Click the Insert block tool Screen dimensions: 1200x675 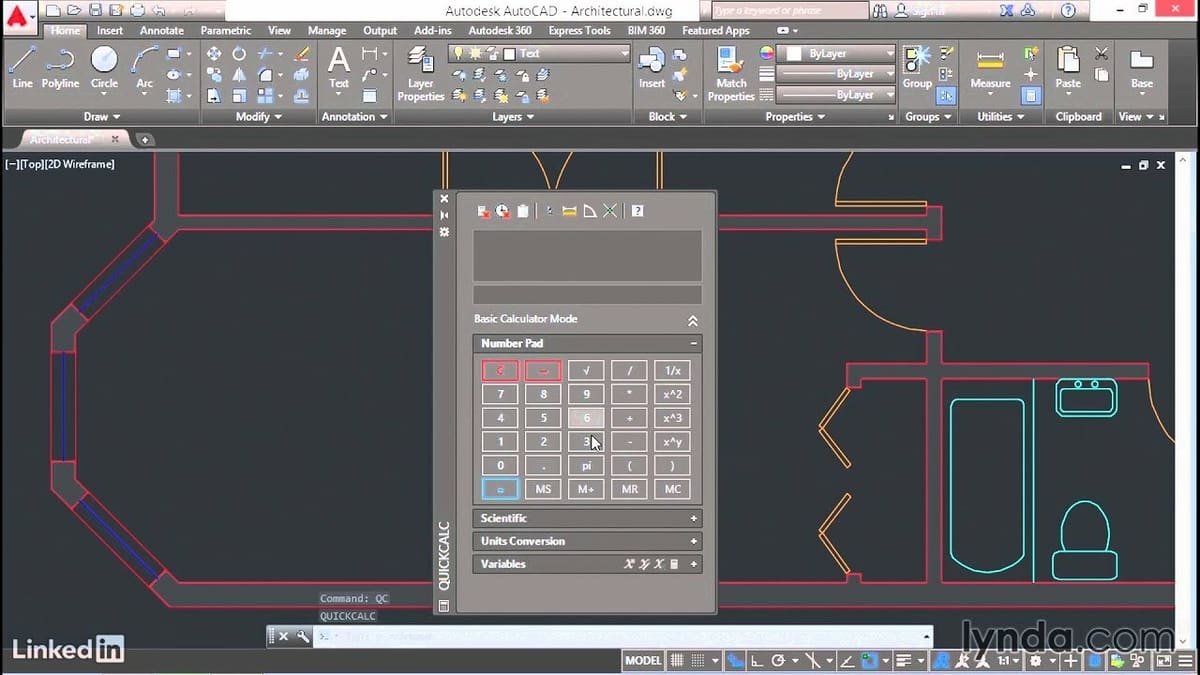coord(652,67)
